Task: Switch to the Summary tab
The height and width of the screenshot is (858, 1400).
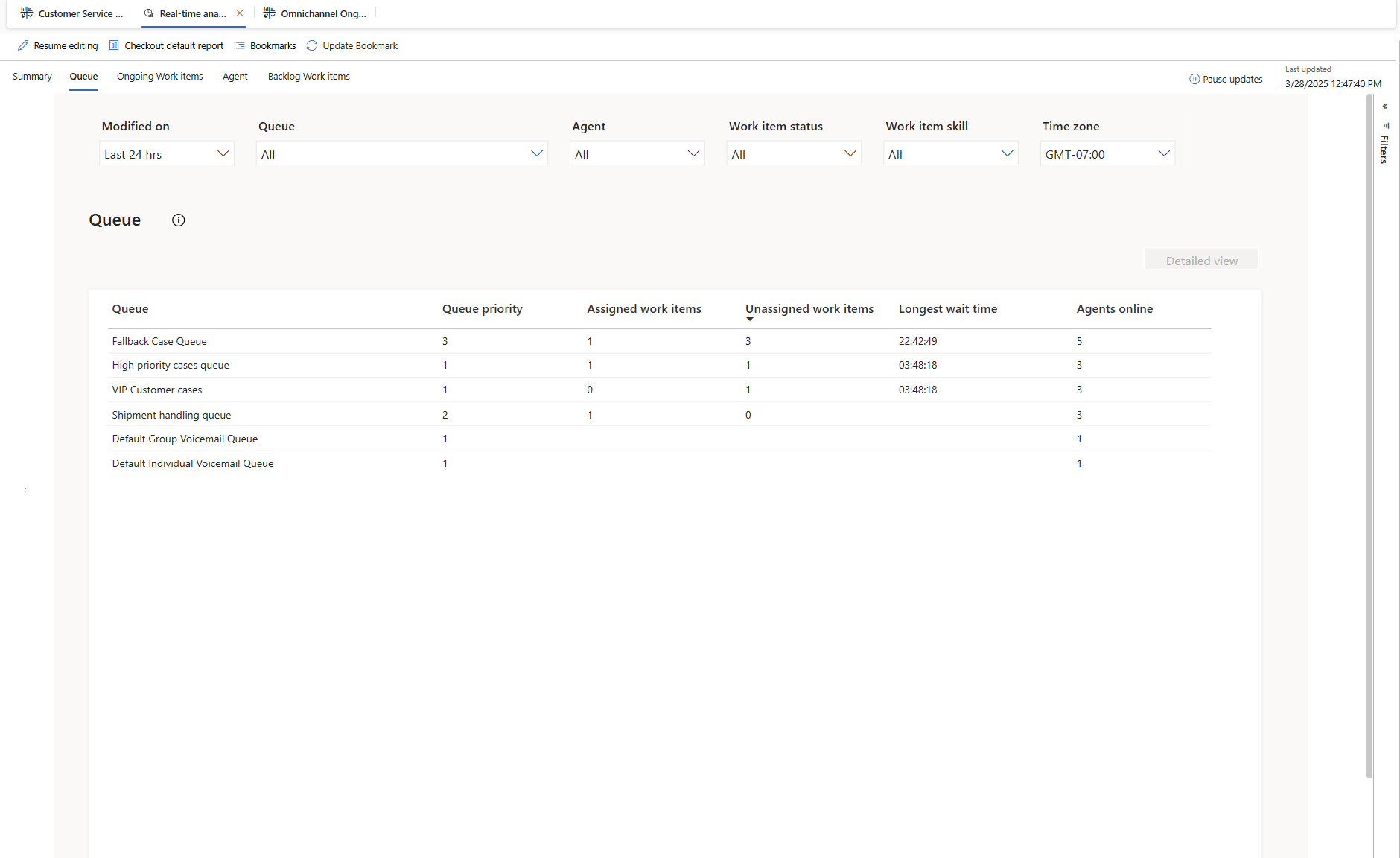Action: [32, 77]
